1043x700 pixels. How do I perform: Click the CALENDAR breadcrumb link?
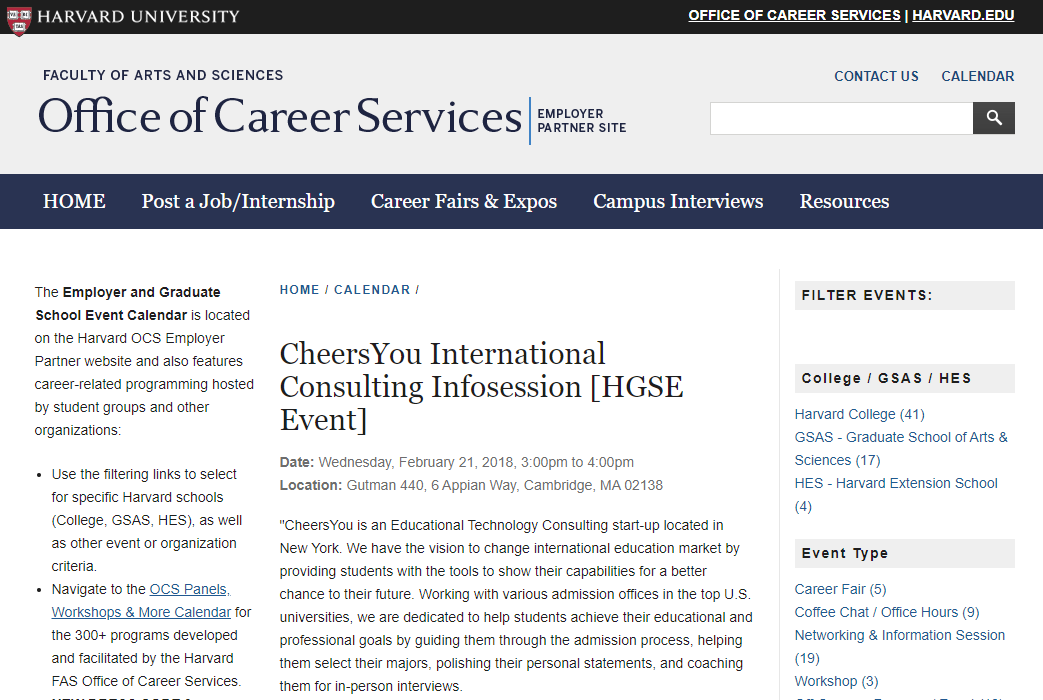pos(372,290)
